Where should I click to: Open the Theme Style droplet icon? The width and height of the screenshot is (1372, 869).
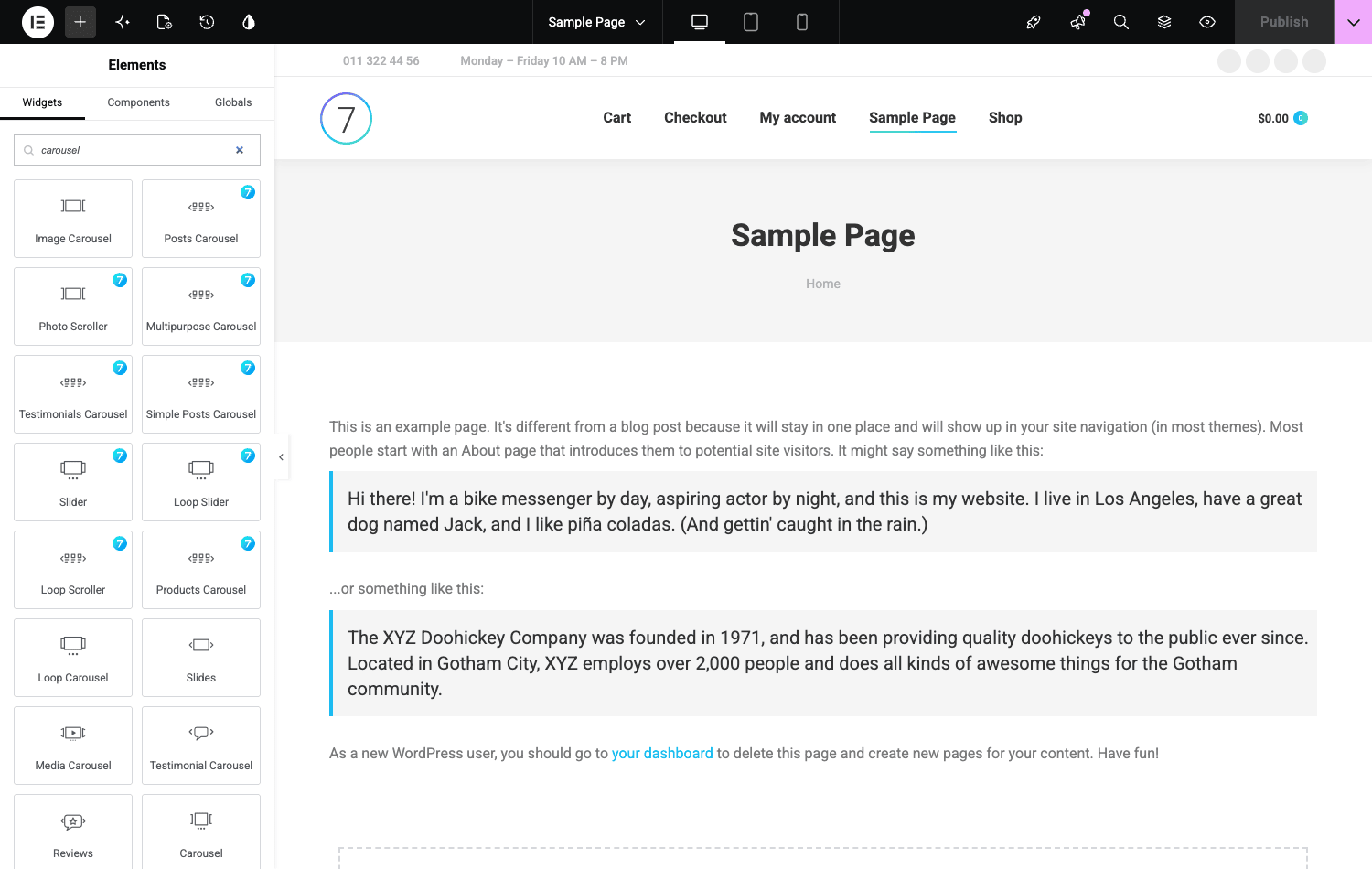[249, 22]
